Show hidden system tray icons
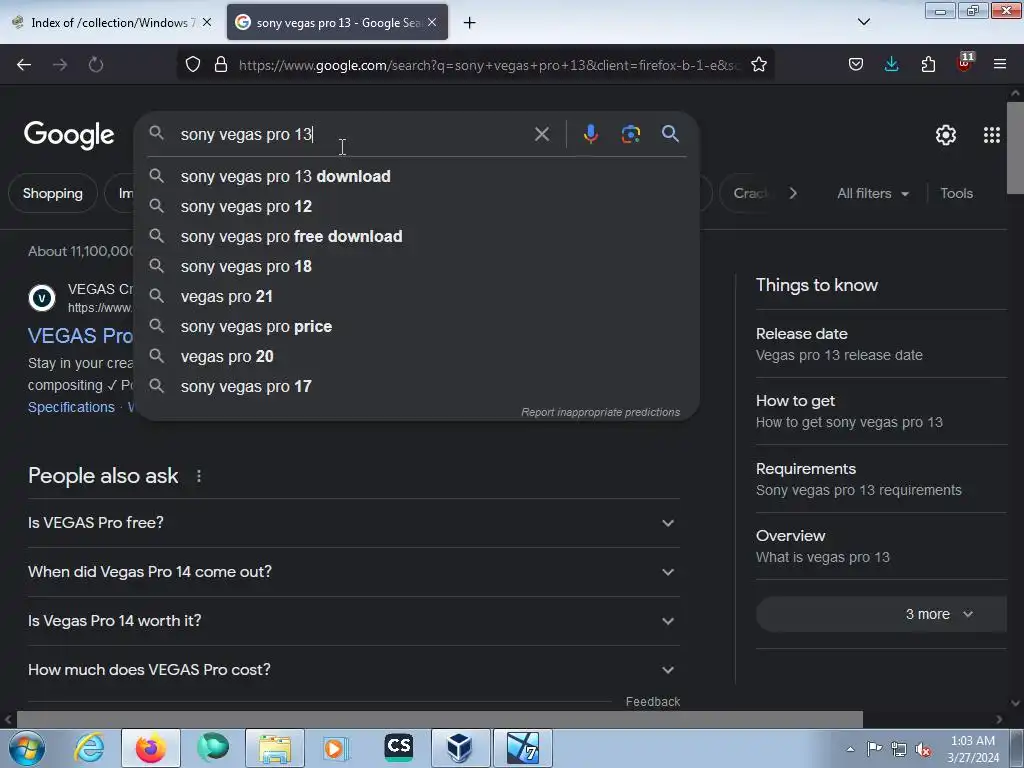 pyautogui.click(x=850, y=750)
